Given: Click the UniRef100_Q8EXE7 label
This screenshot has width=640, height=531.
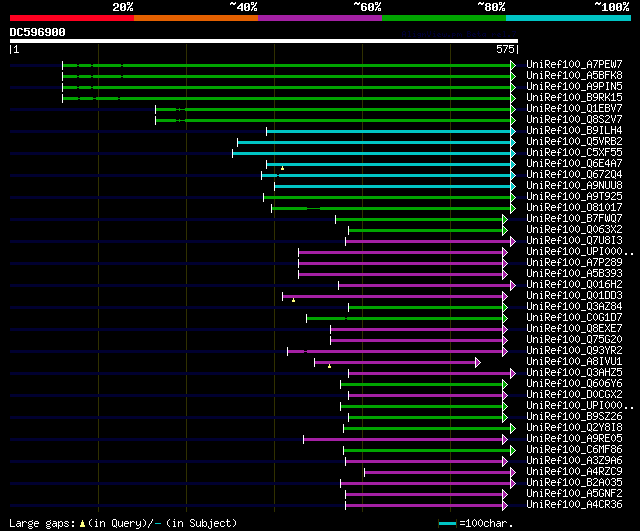Looking at the screenshot, I should pos(574,329).
